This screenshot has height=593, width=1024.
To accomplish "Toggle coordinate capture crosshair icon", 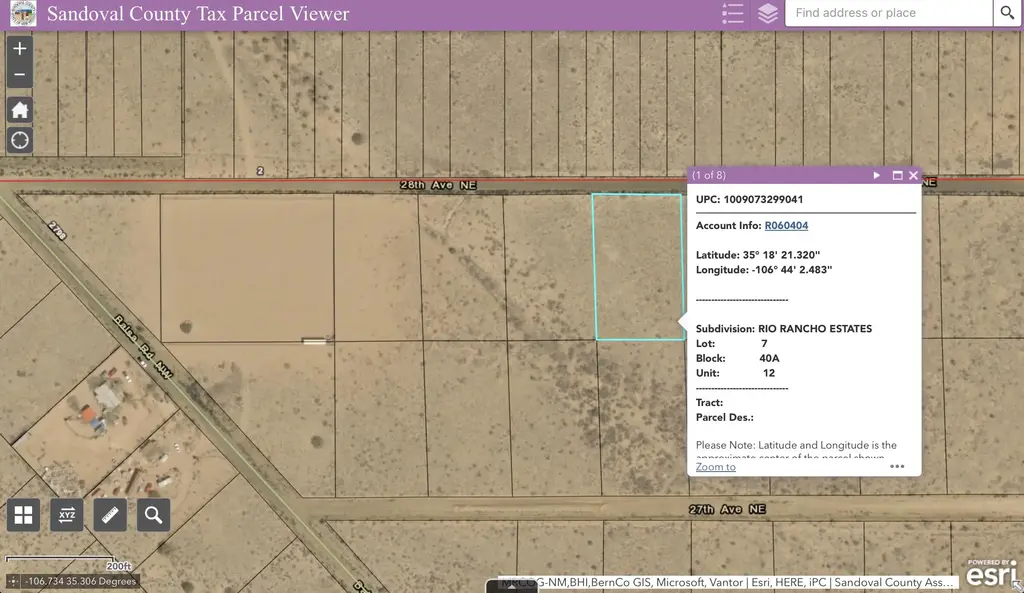I will coord(13,581).
